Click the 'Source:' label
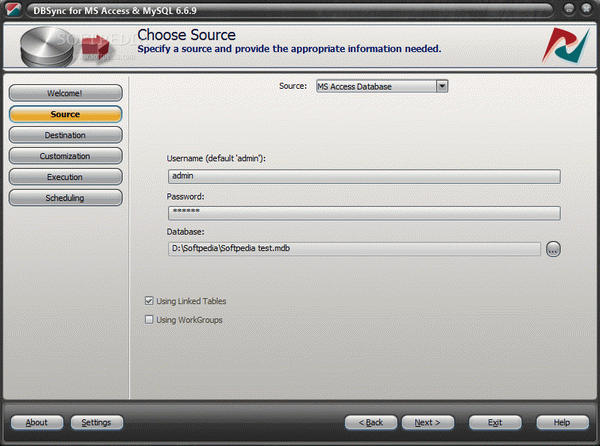The width and height of the screenshot is (600, 446). (x=293, y=86)
